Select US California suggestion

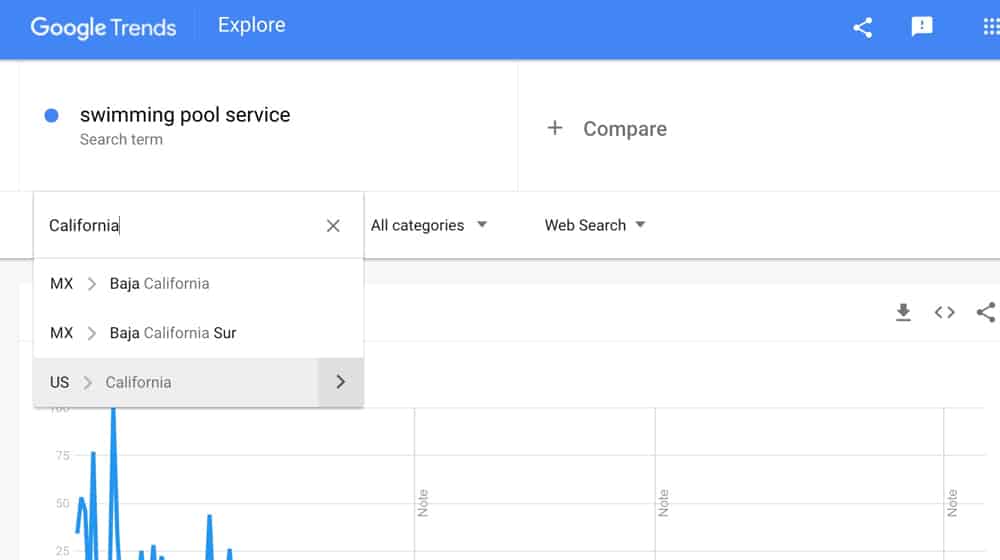click(x=176, y=382)
